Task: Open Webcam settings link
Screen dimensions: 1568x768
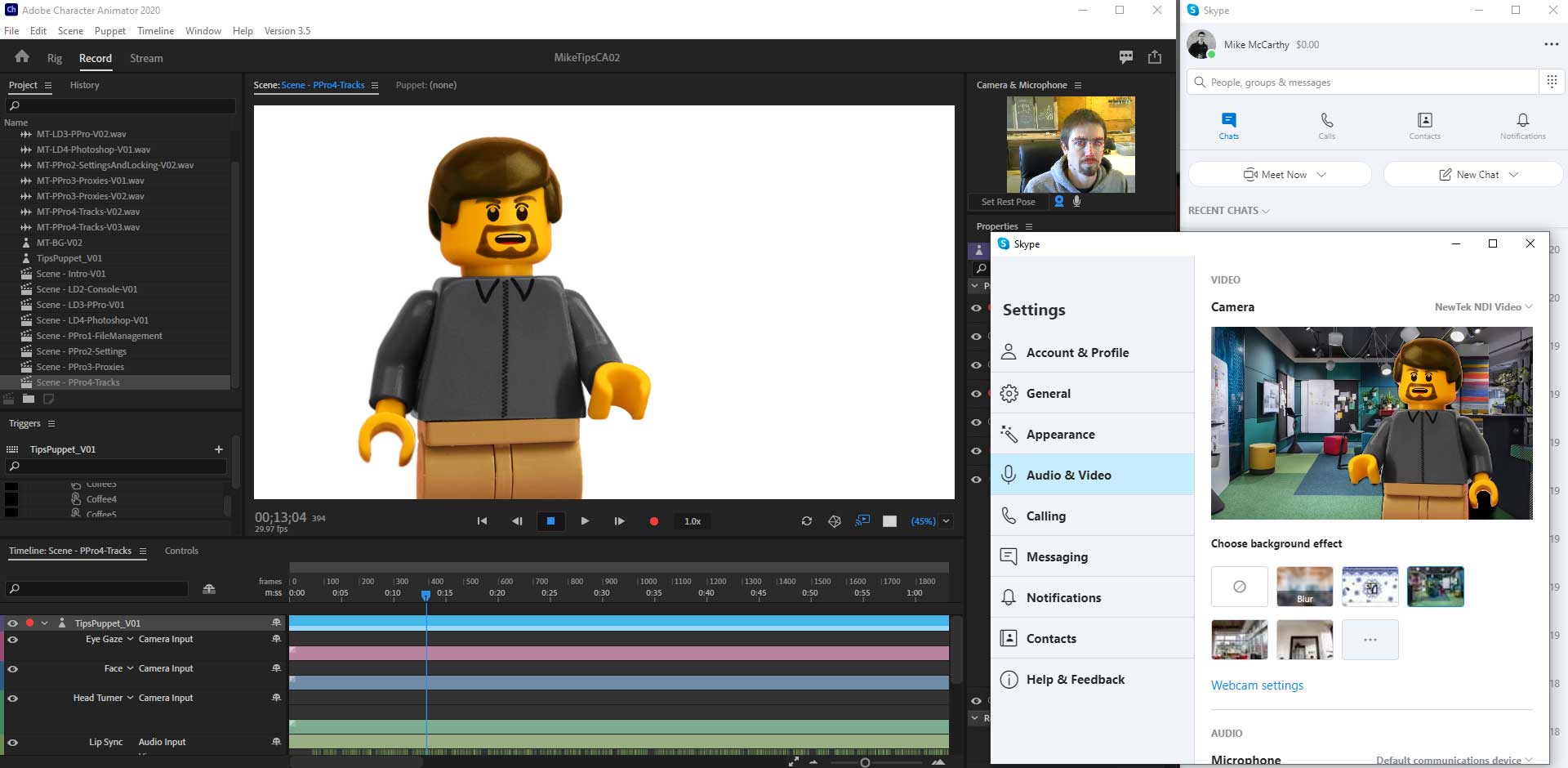Action: (1257, 685)
